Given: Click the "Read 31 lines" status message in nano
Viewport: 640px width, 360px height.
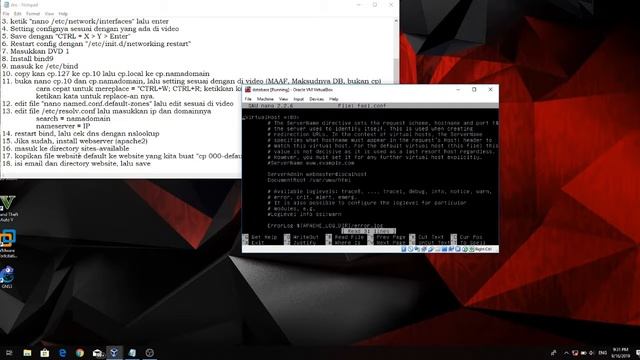Looking at the screenshot, I should point(369,231).
